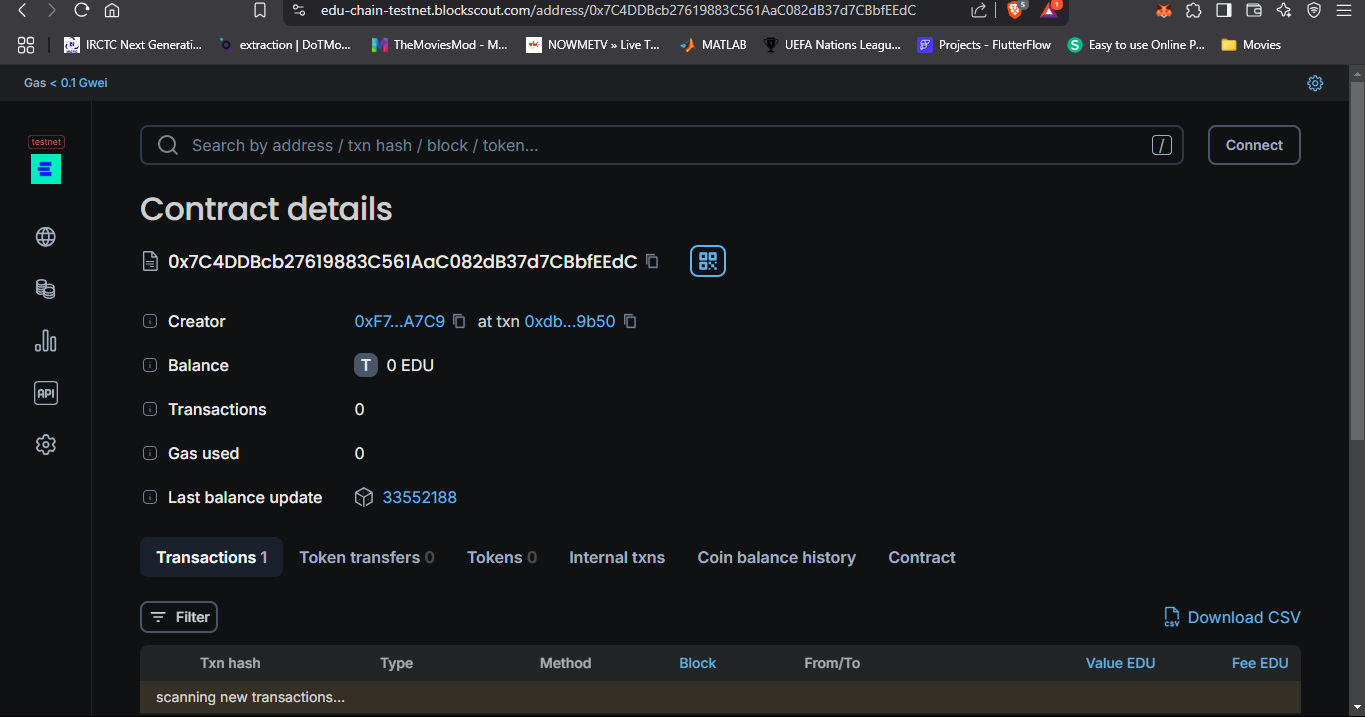Open the browser extensions puzzle menu
The image size is (1365, 717).
(1194, 10)
